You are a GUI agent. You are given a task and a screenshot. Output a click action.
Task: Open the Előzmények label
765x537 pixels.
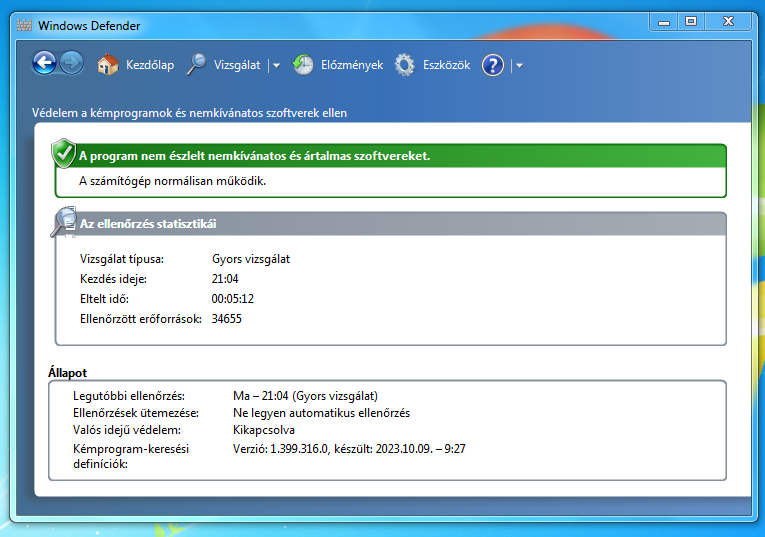(x=352, y=65)
